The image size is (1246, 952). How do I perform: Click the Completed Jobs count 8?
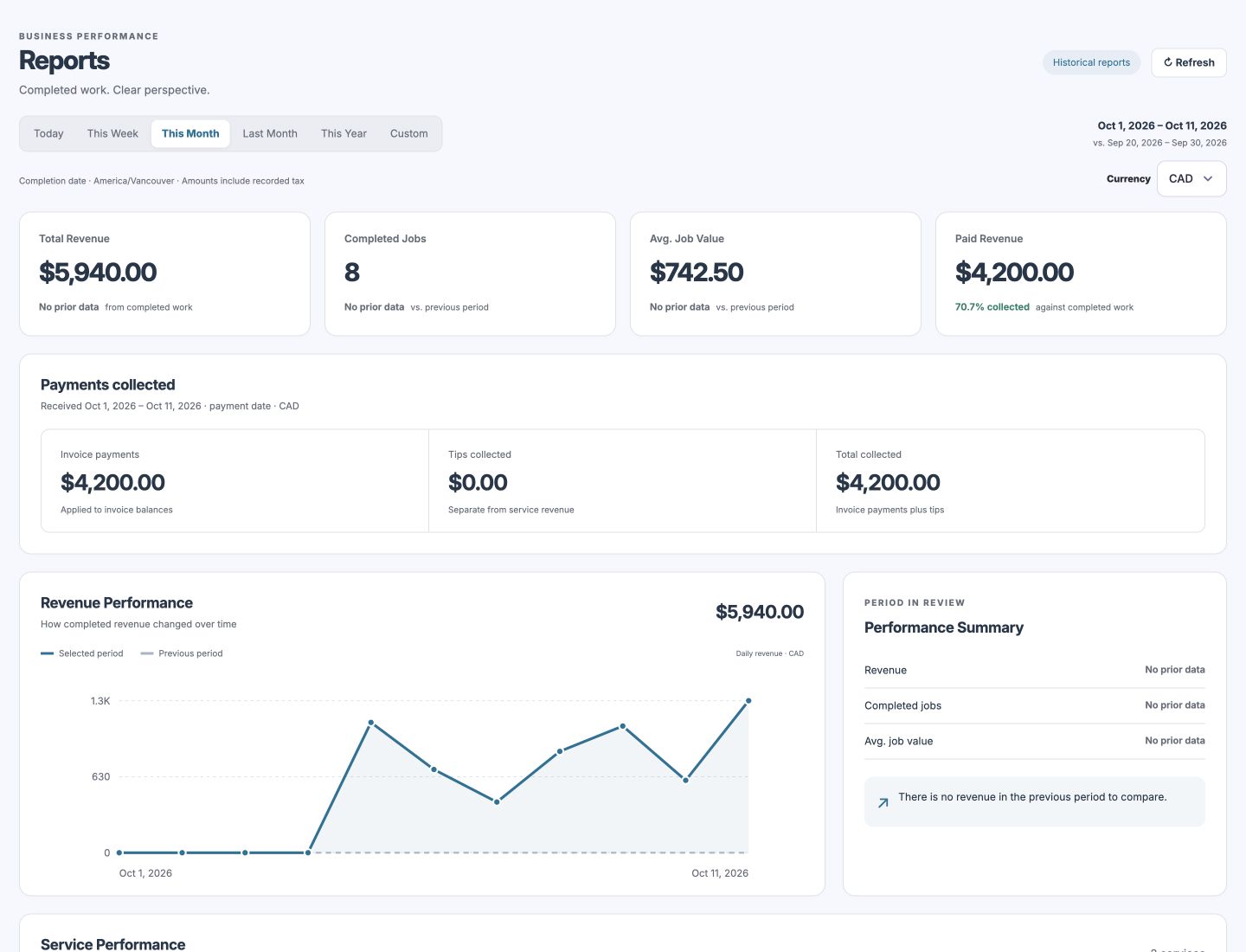click(x=351, y=273)
